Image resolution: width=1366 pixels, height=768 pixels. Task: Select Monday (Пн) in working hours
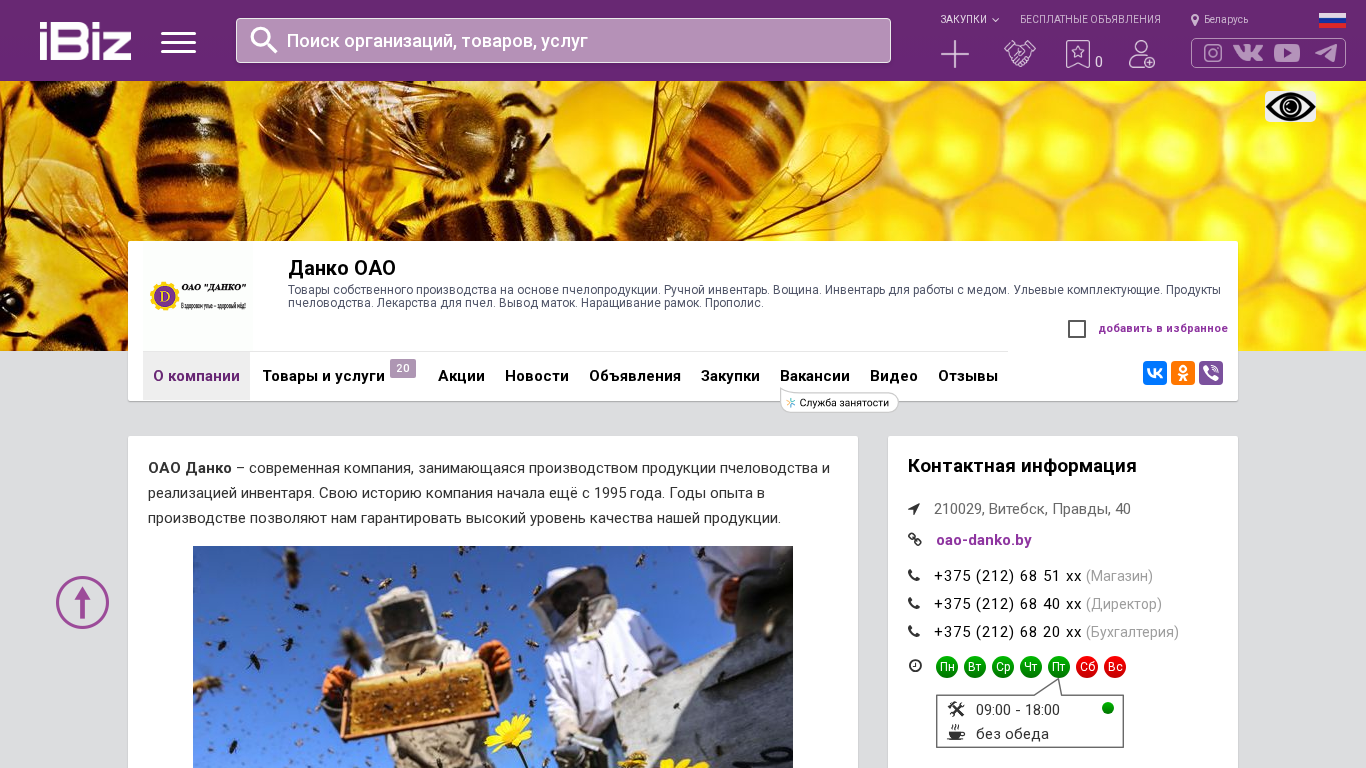click(947, 667)
